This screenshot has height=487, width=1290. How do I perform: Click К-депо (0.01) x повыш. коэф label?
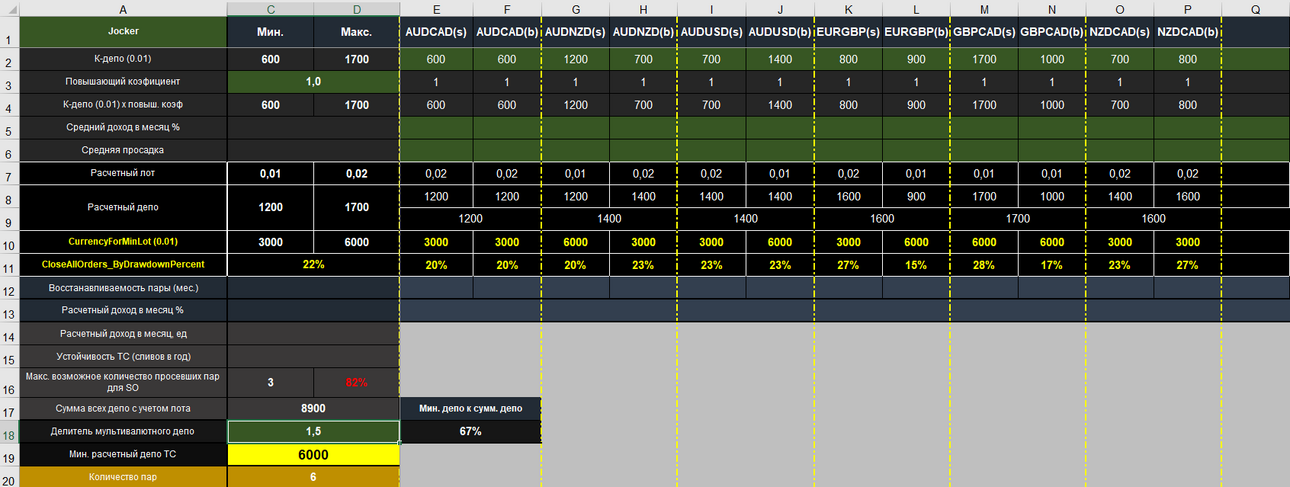coord(123,104)
